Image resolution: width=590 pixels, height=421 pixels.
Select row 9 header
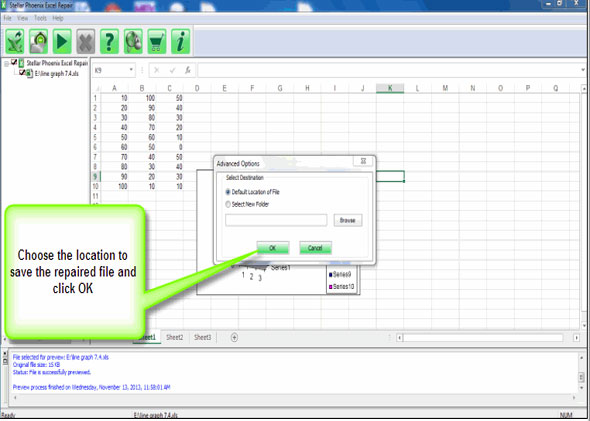coord(96,176)
